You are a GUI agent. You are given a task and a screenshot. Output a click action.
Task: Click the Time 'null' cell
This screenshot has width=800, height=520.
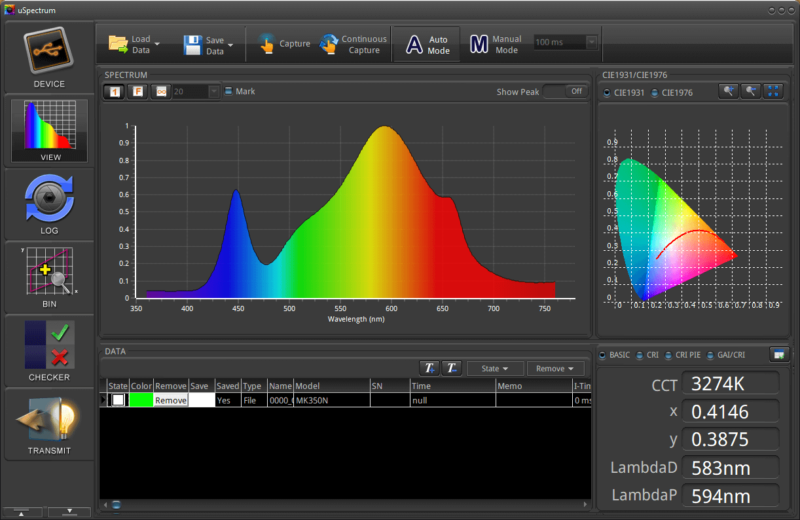453,400
